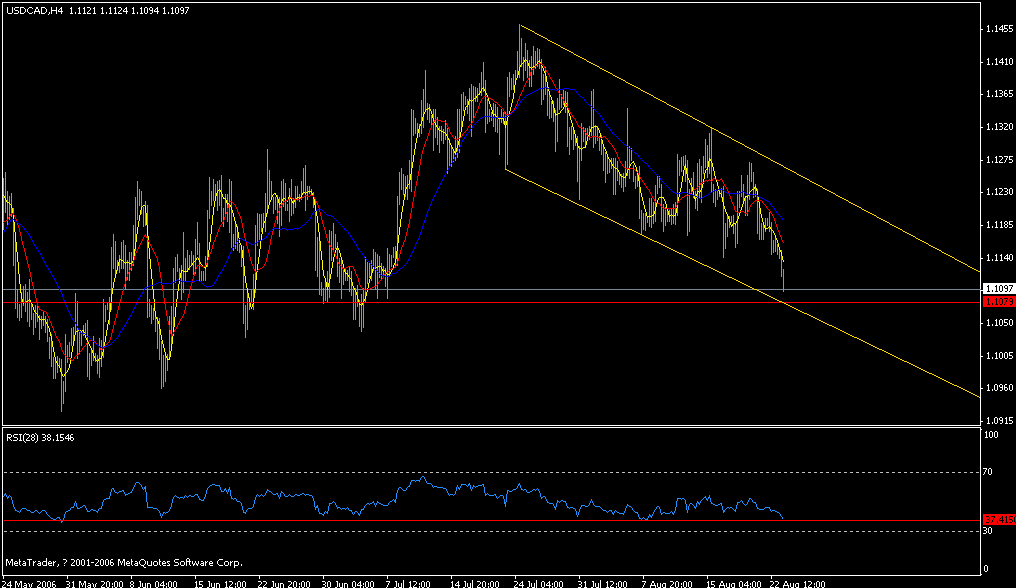Click the 1.1073 highlighted price tag
1016x588 pixels.
(996, 302)
